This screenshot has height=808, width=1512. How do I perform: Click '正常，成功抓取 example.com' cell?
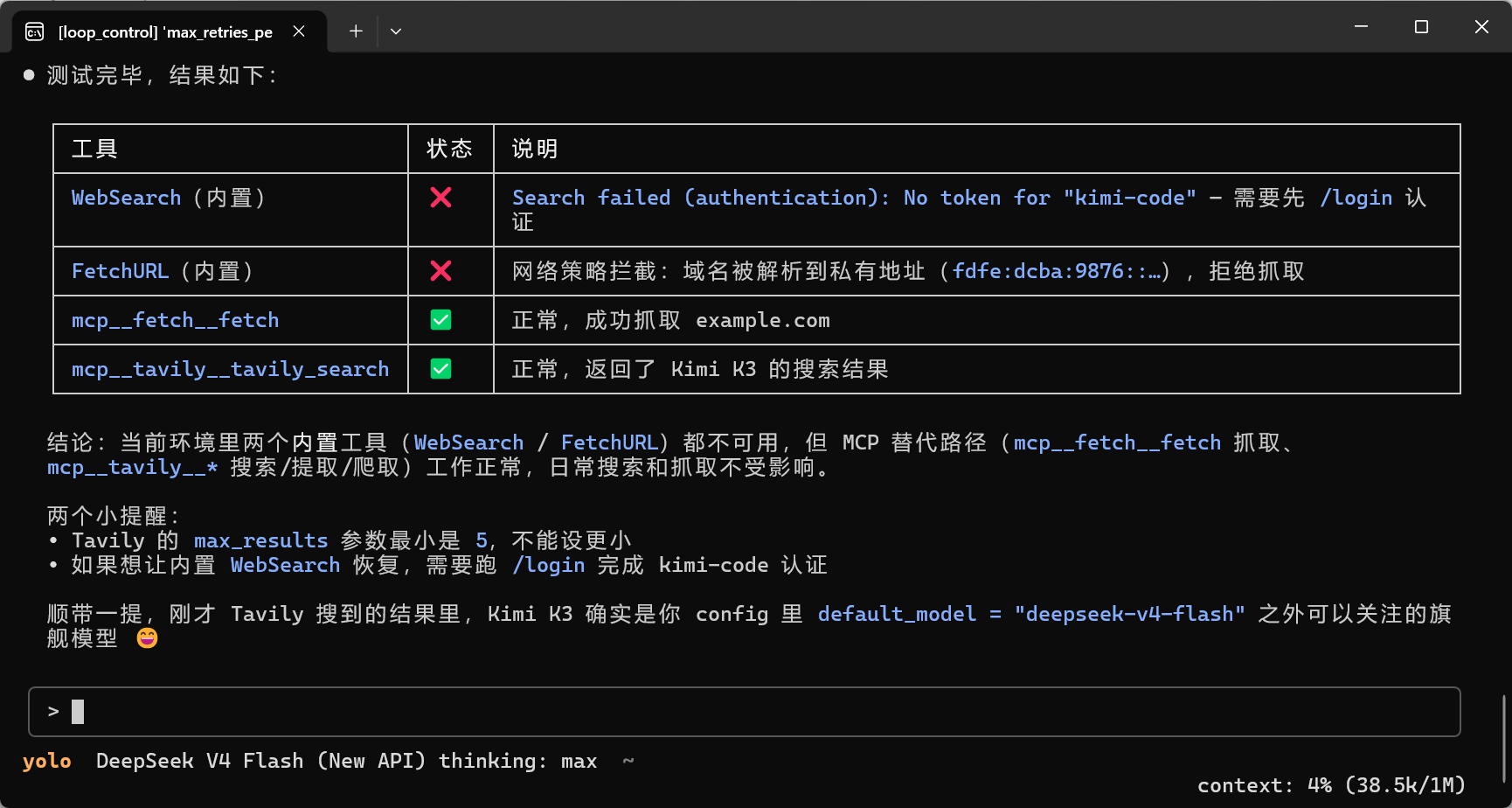coord(977,320)
